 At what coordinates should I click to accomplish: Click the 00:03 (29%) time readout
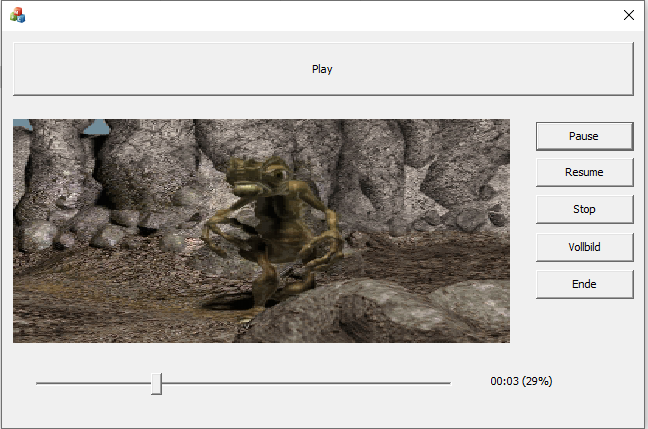point(521,381)
